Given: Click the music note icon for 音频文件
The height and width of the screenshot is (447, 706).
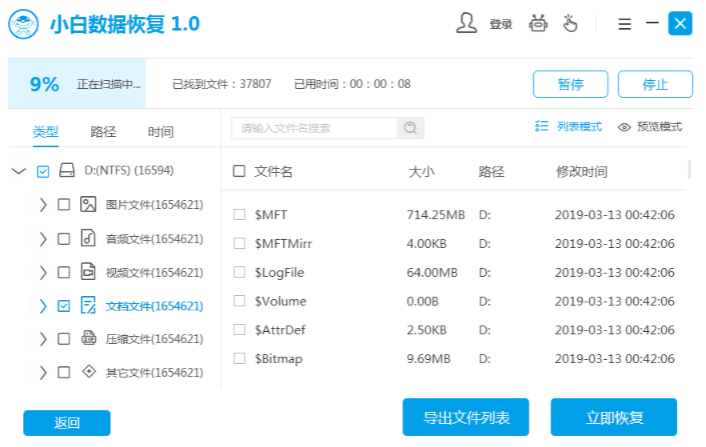Looking at the screenshot, I should tap(88, 238).
